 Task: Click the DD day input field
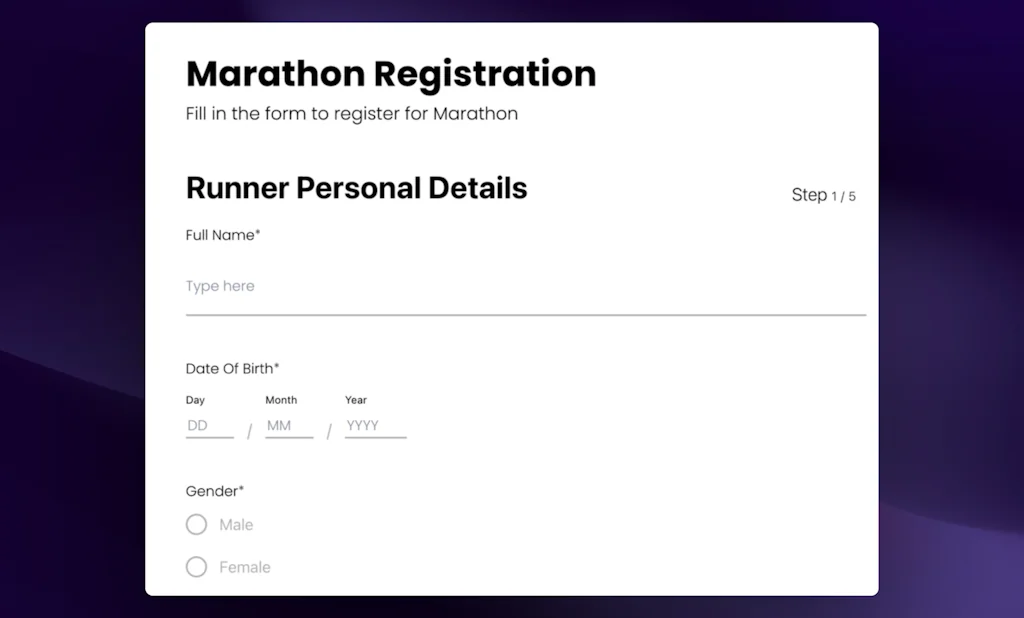tap(207, 425)
